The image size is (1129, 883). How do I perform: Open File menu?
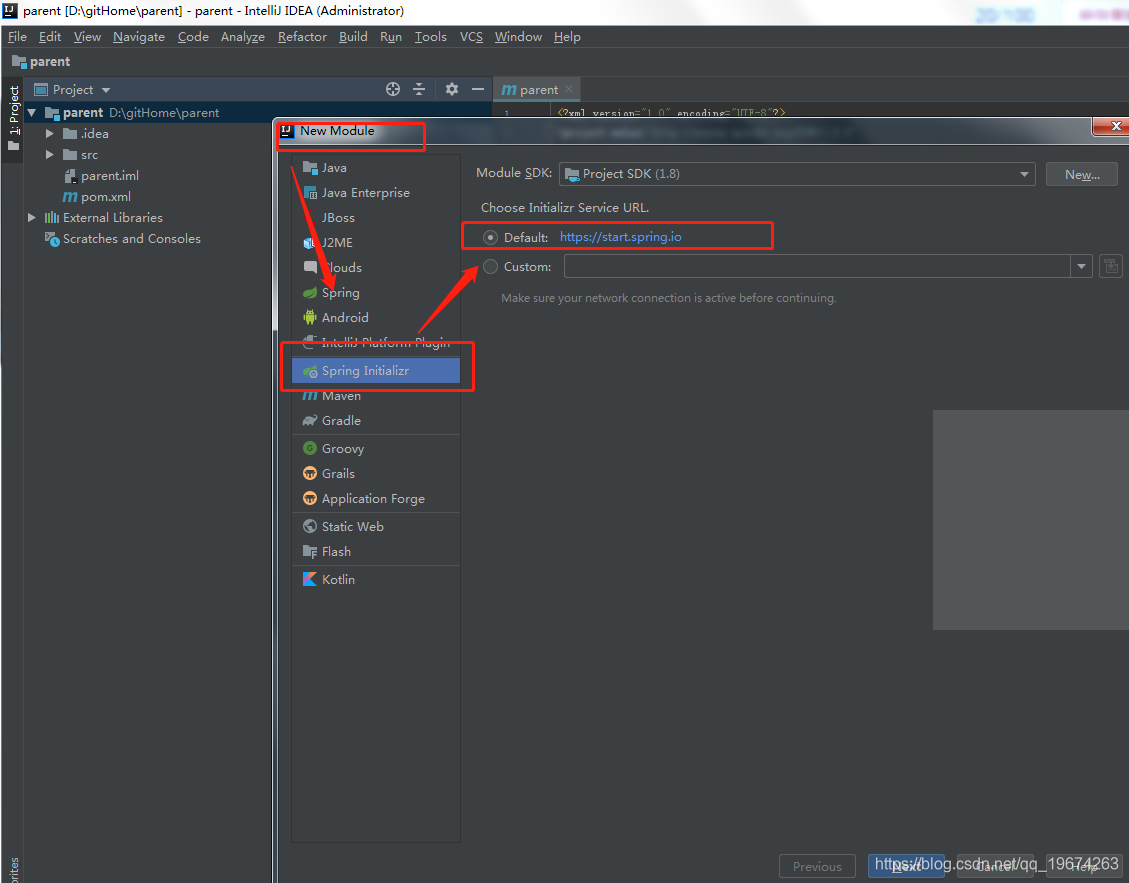(x=17, y=37)
